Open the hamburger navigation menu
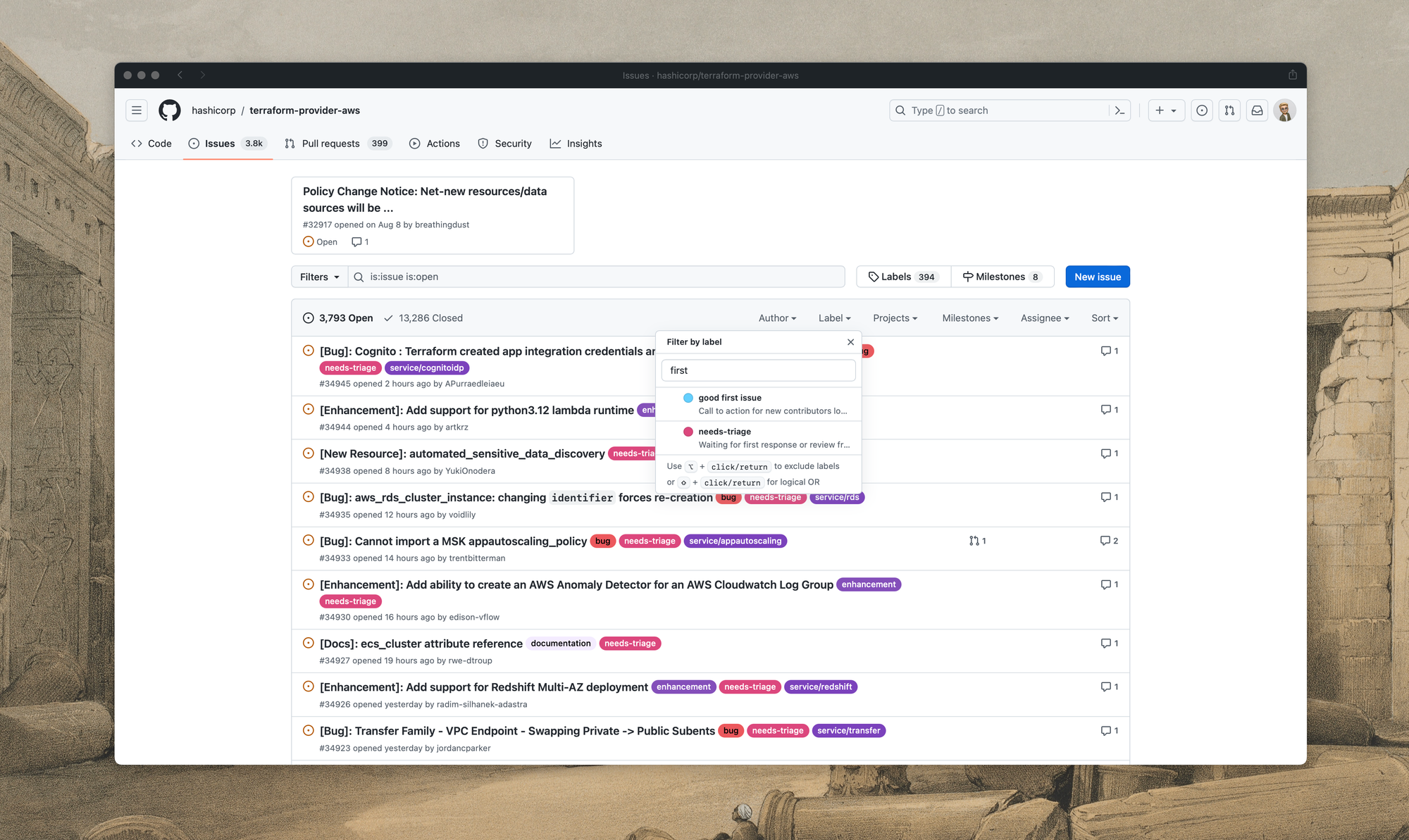Viewport: 1409px width, 840px height. (x=137, y=111)
